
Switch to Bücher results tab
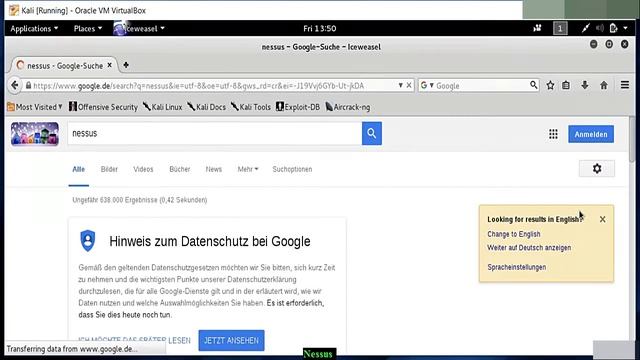pos(180,169)
